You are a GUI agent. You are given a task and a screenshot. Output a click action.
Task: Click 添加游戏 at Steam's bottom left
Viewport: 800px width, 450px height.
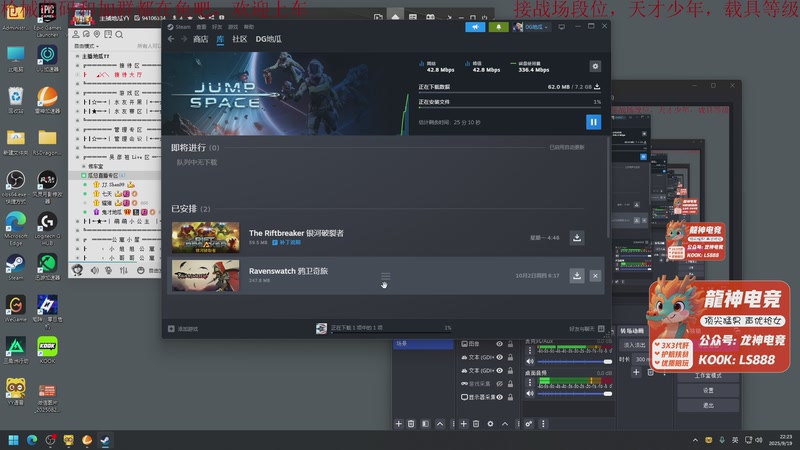[x=183, y=329]
